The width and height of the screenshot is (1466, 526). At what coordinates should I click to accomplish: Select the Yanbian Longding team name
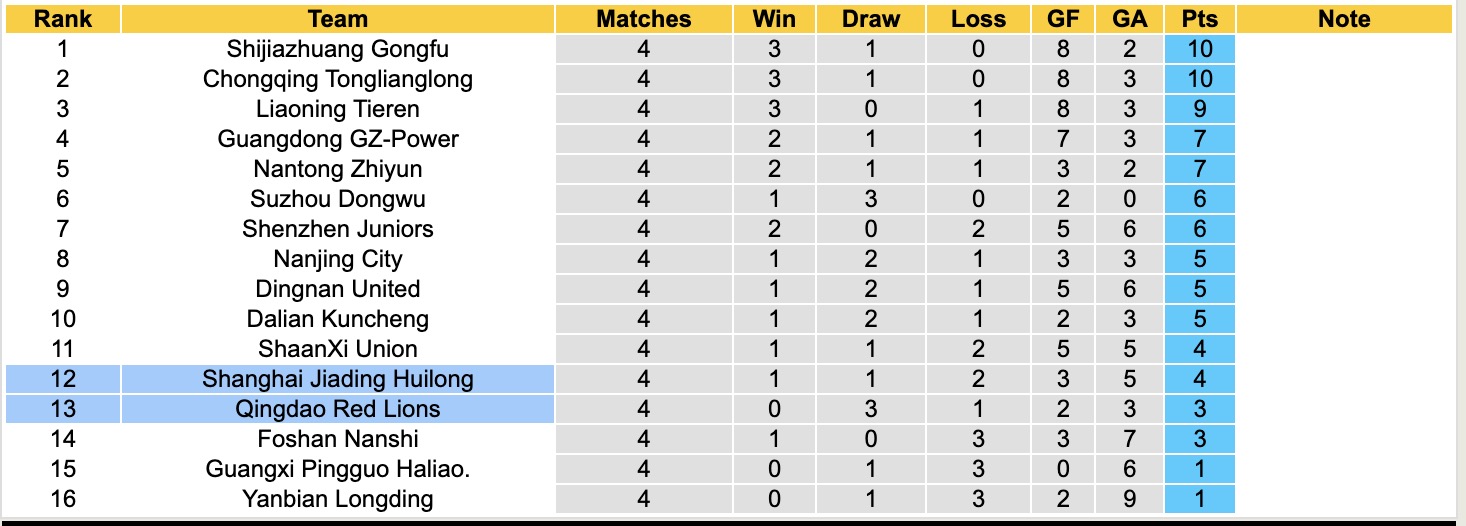click(x=338, y=499)
